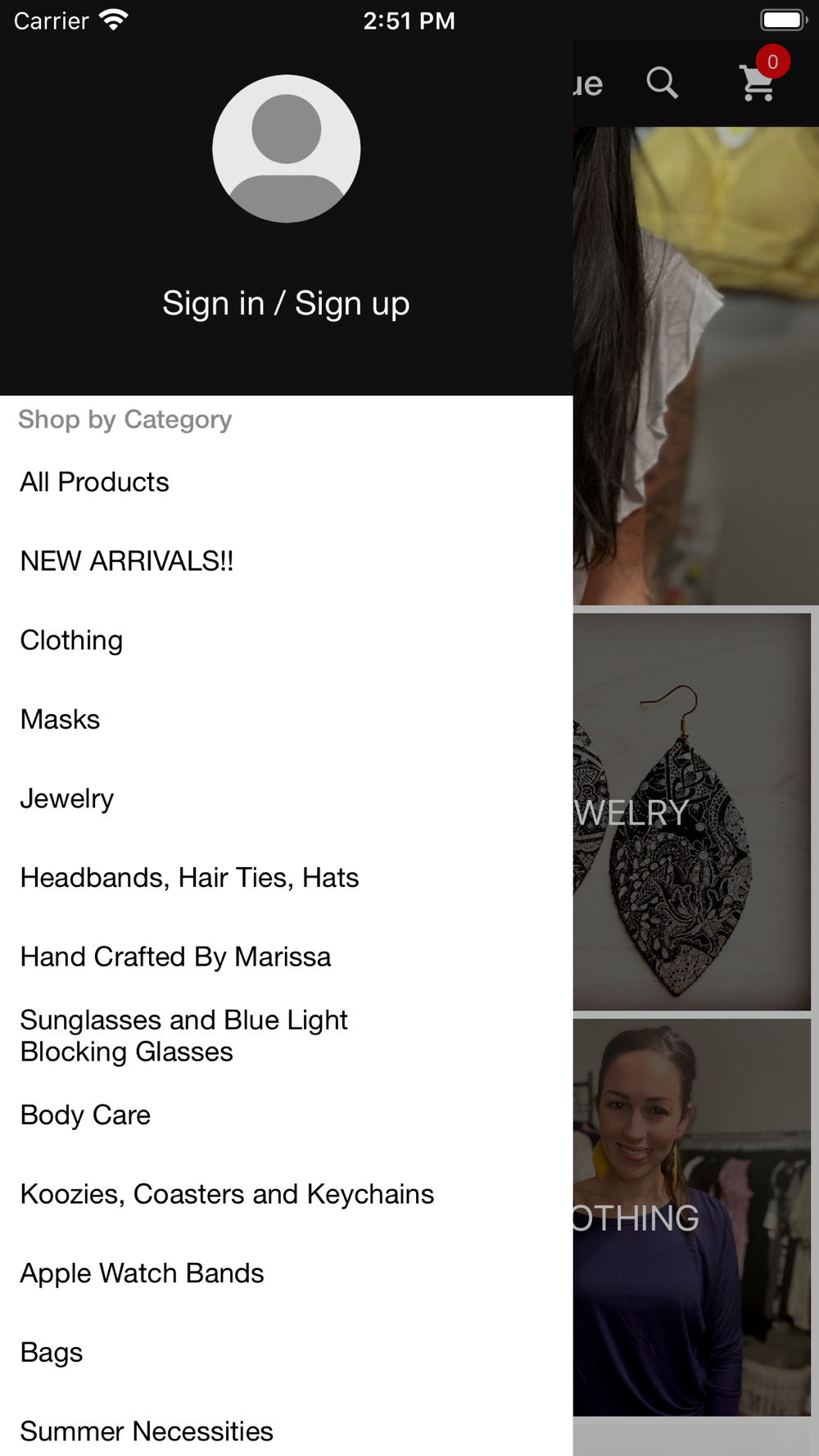
Task: Select Headbands, Hair Ties, Hats
Action: coord(286,877)
